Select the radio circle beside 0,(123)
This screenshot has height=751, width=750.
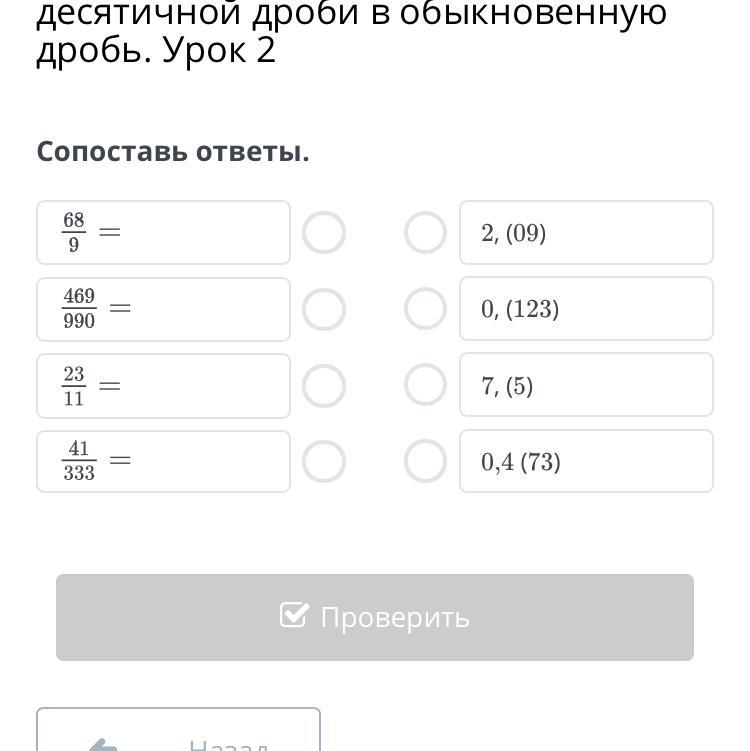click(425, 309)
